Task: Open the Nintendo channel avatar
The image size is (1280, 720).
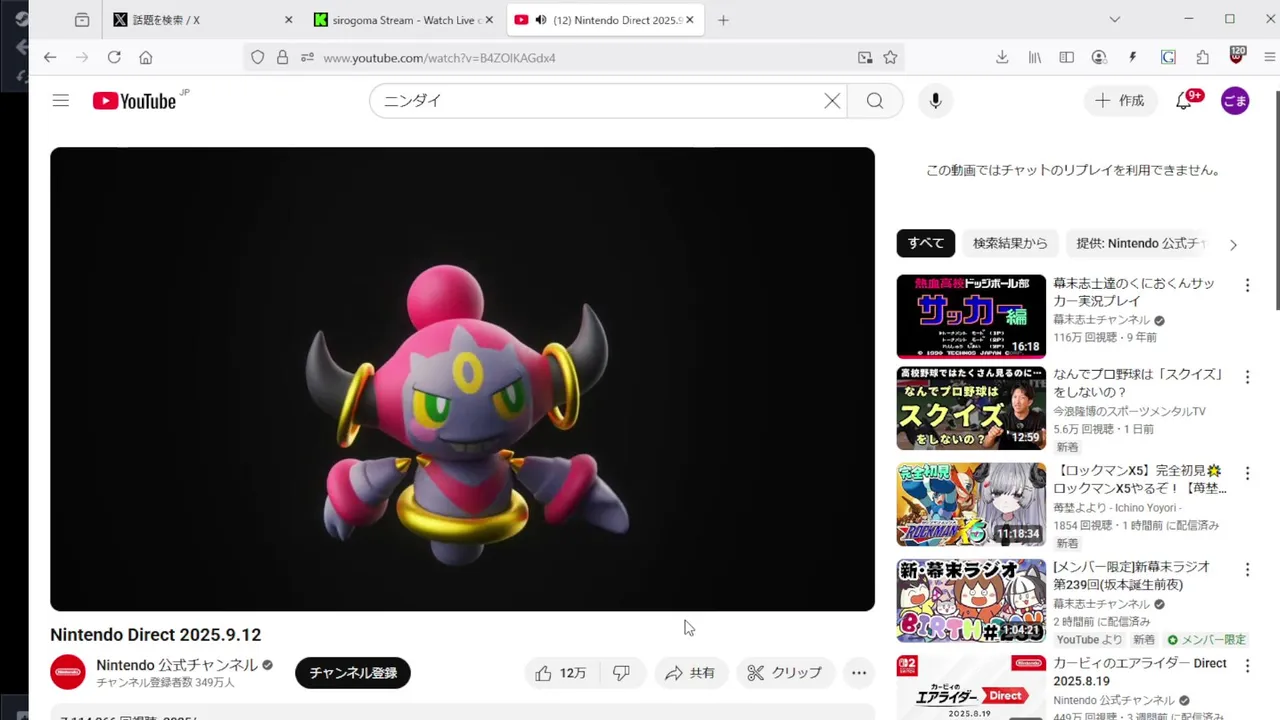Action: pyautogui.click(x=68, y=672)
